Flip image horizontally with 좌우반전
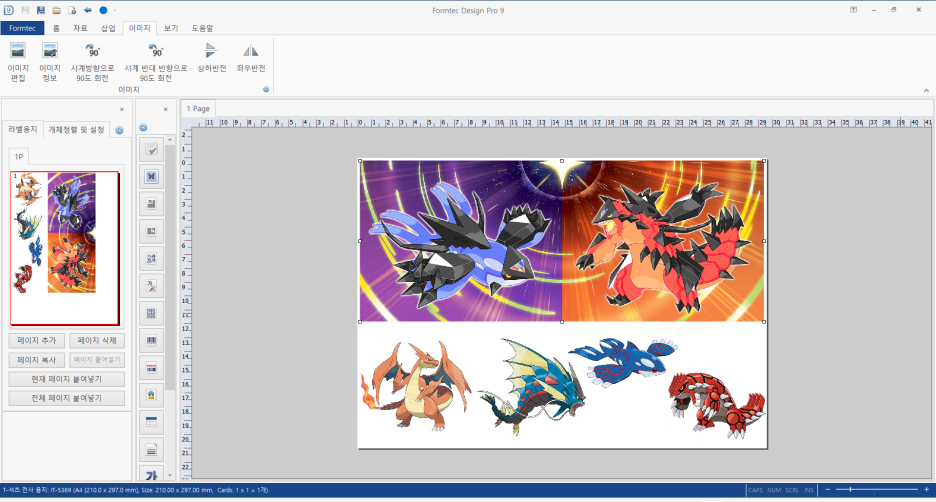 pos(251,58)
